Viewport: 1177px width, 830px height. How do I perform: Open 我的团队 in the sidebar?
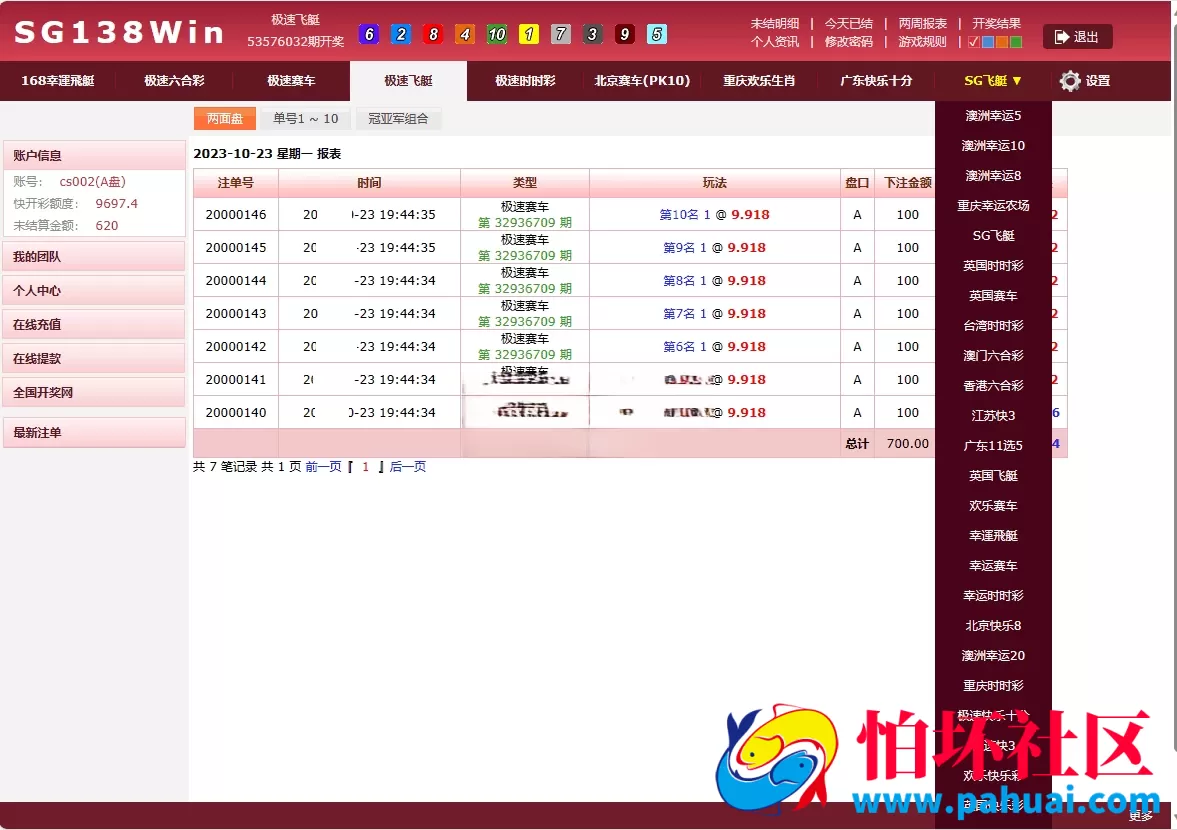[95, 257]
